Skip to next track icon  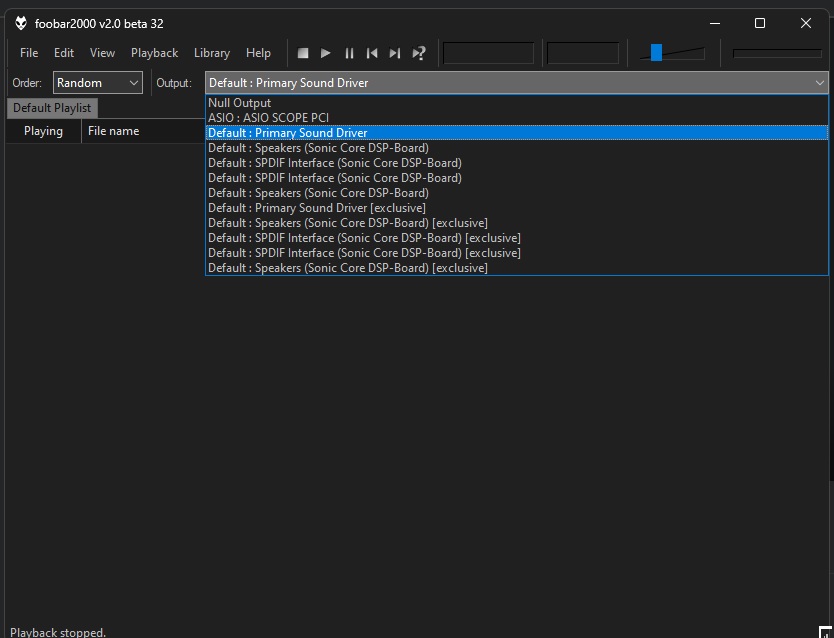click(395, 53)
